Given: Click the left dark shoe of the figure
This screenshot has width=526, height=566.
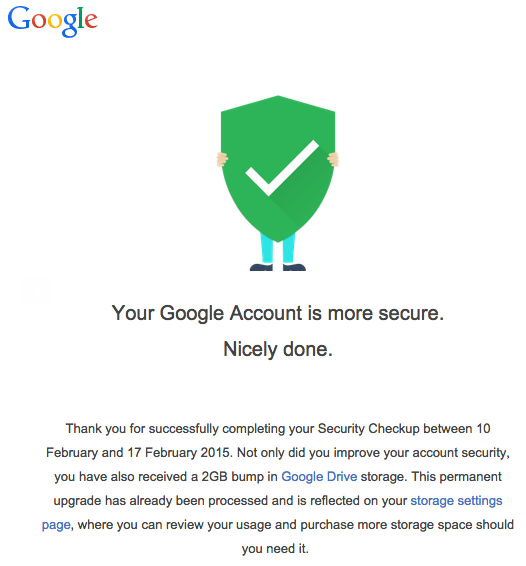Looking at the screenshot, I should pos(261,267).
